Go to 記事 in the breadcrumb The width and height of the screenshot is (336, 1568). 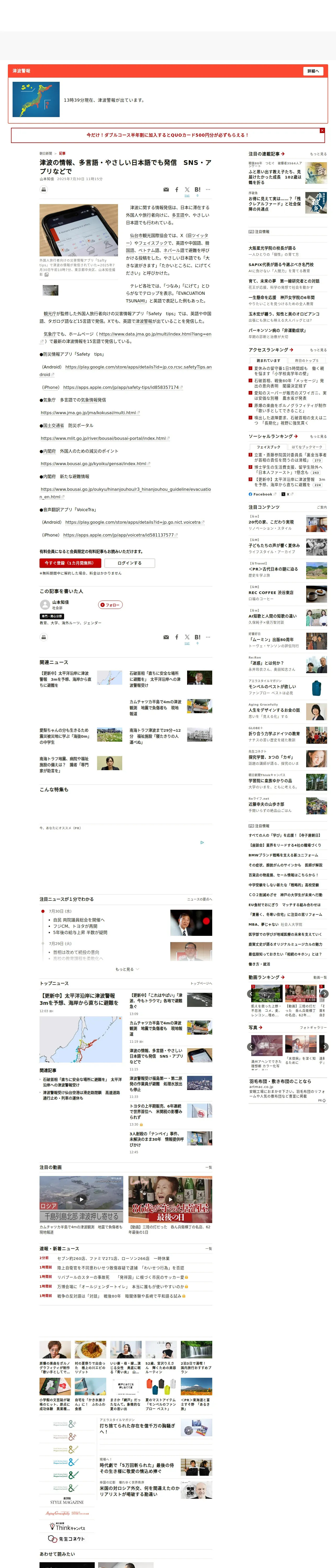tap(62, 153)
